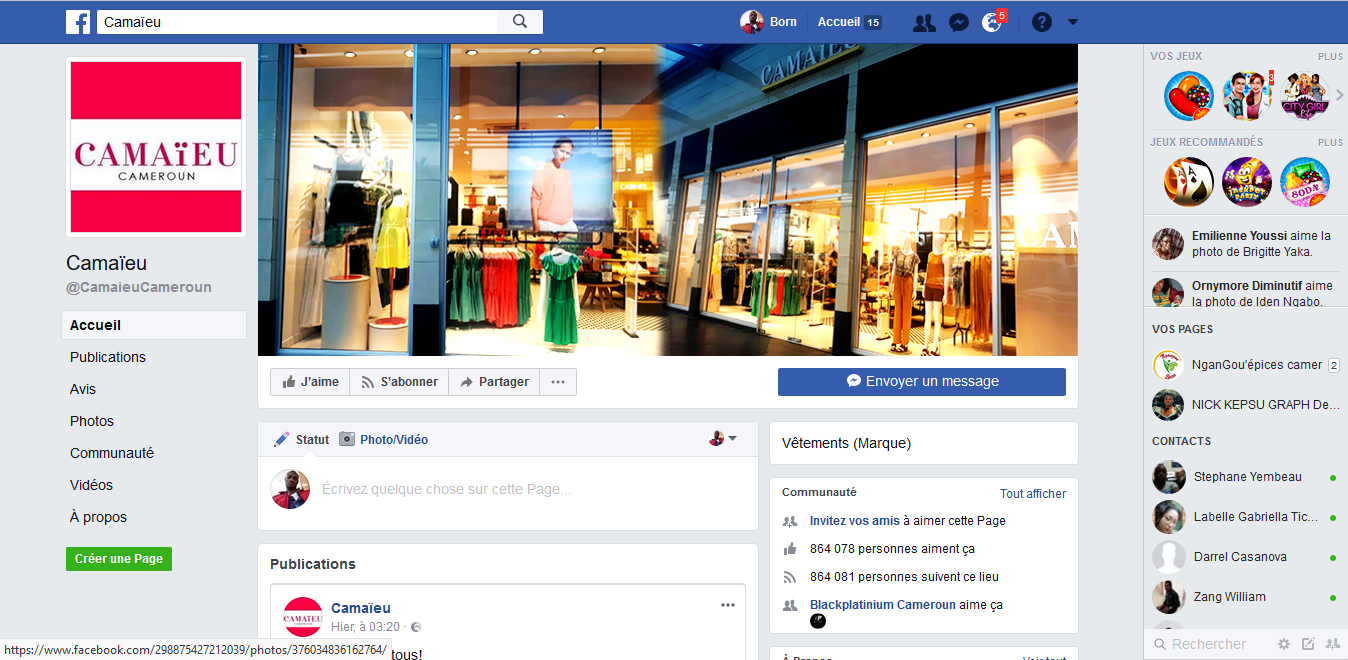Launch the Jackpot Party recommended game
Screen dimensions: 1348x660
point(1247,182)
